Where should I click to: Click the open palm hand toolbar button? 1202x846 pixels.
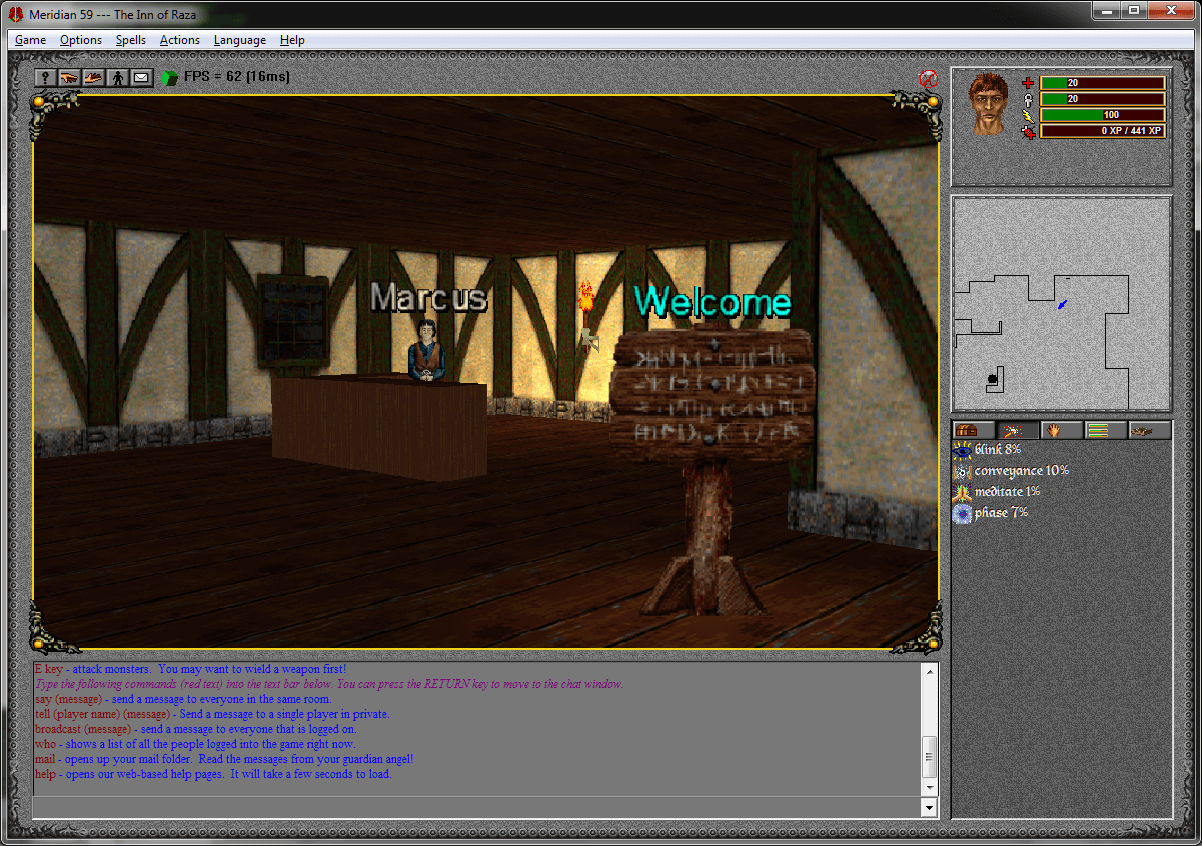click(x=94, y=77)
